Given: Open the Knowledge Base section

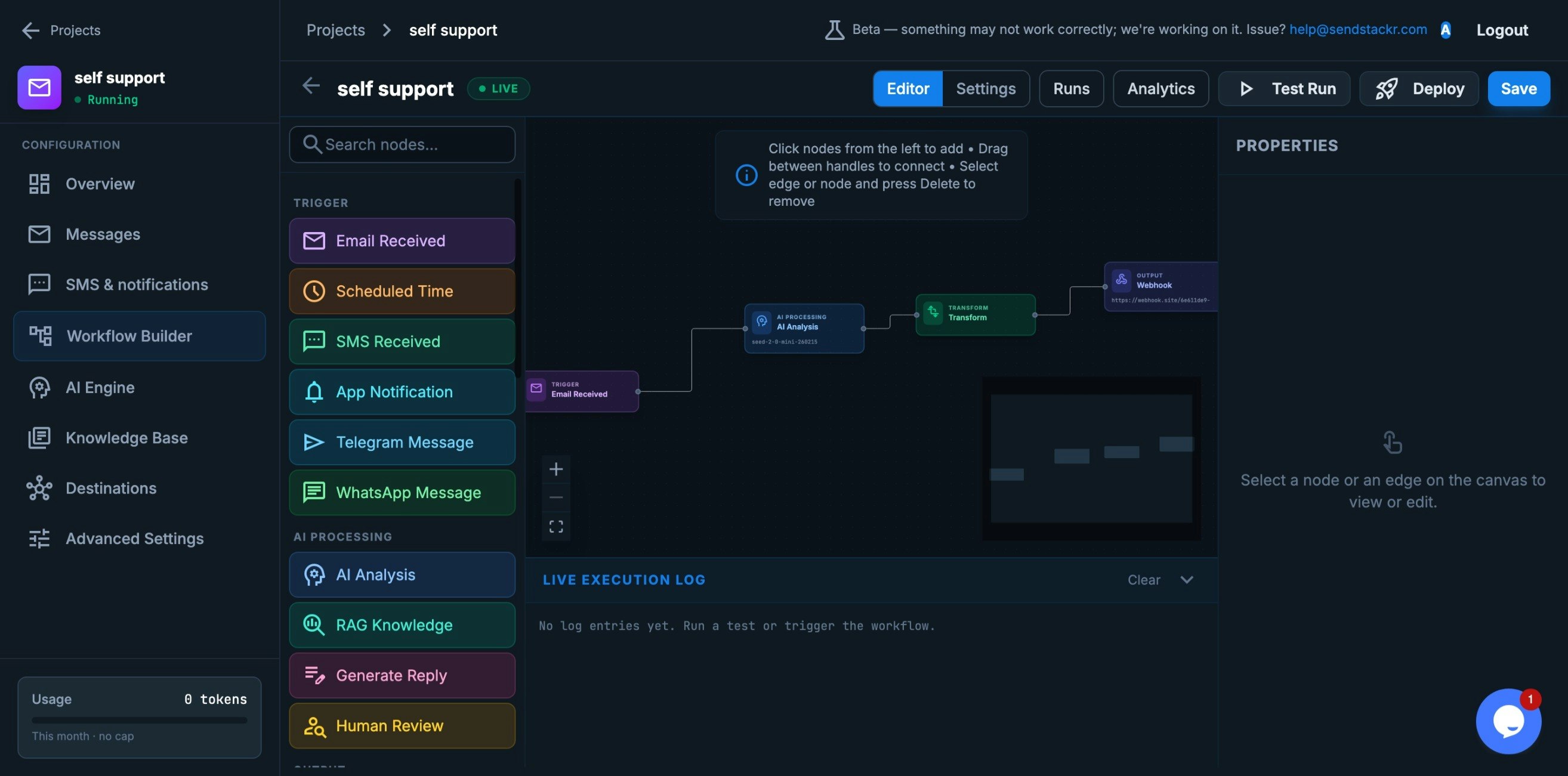Looking at the screenshot, I should [126, 437].
